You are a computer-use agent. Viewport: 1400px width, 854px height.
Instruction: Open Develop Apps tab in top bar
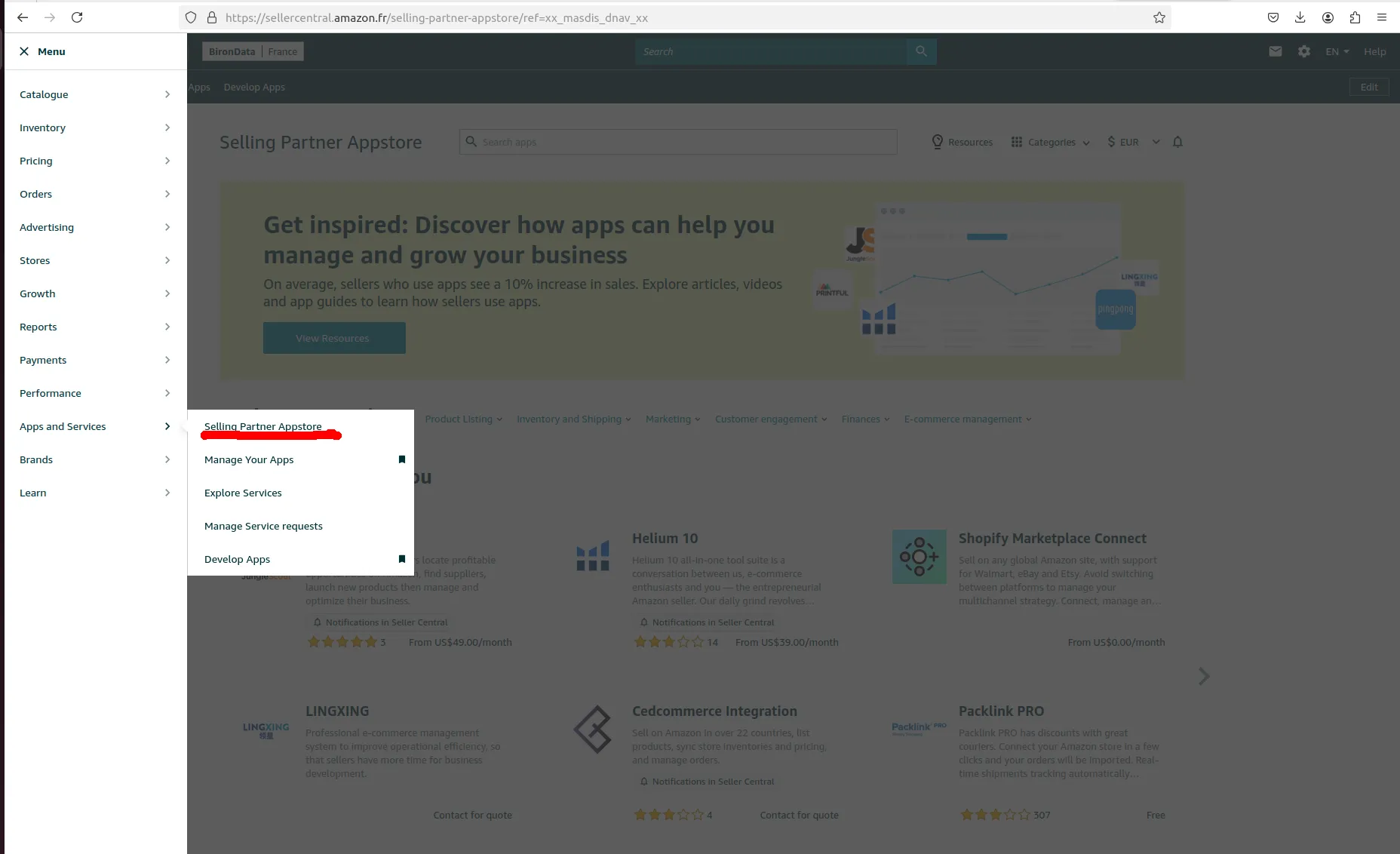tap(254, 87)
